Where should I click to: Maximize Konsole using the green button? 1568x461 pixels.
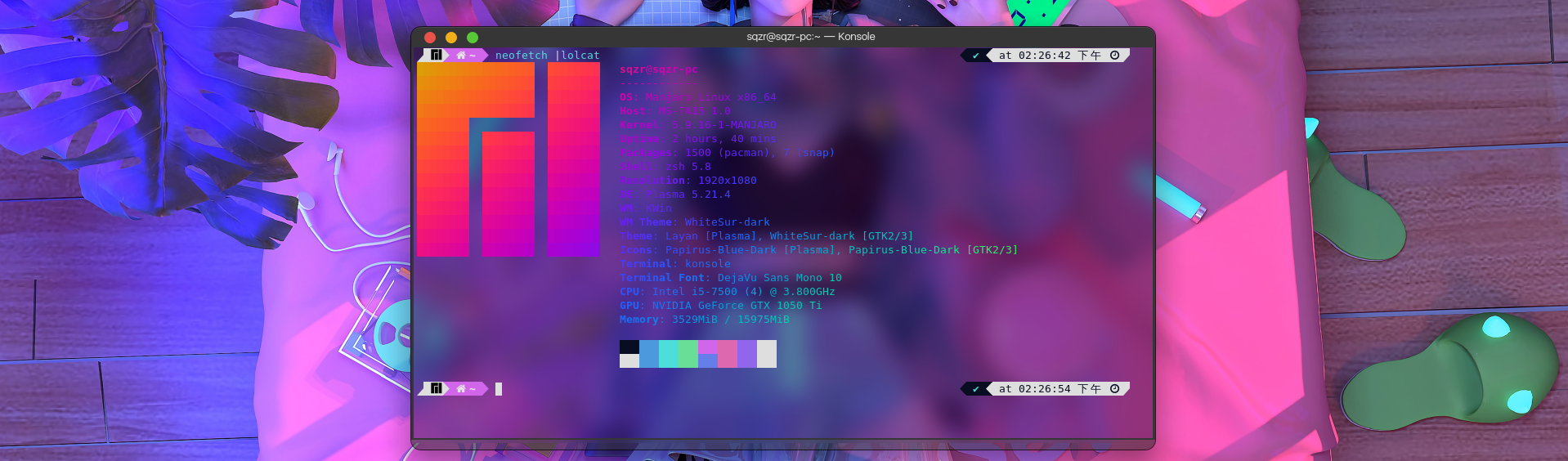coord(473,38)
